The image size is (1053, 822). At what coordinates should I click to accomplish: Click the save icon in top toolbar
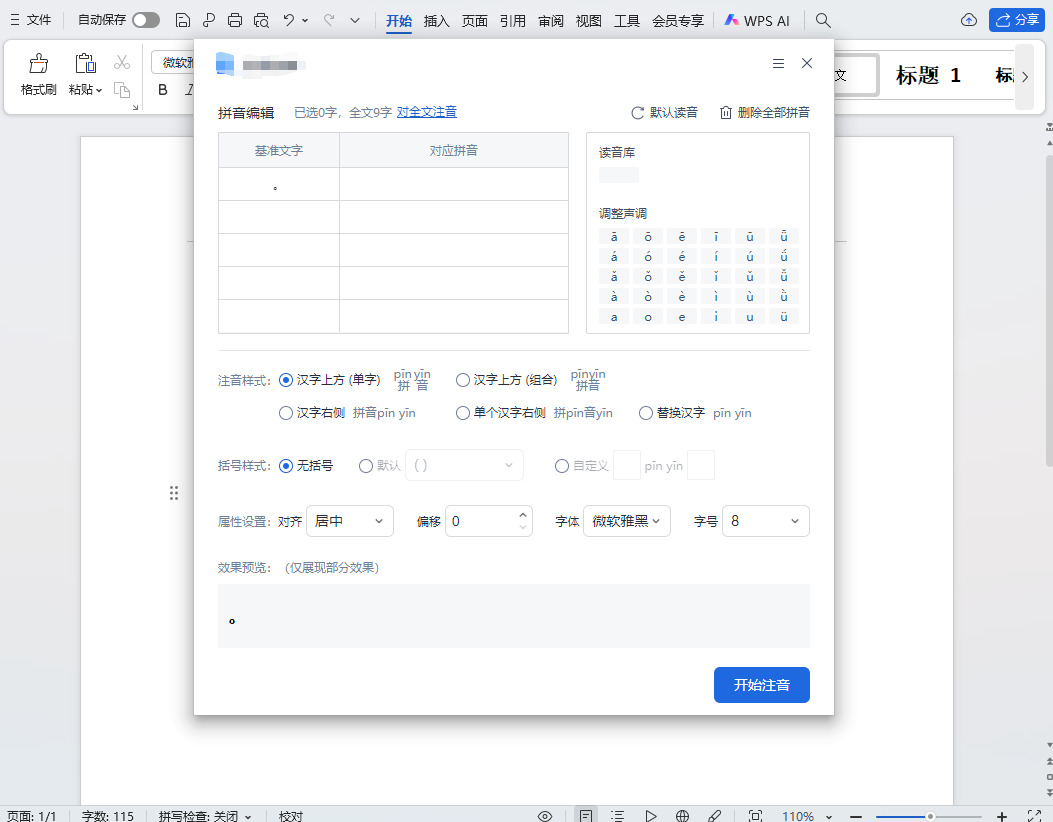click(182, 20)
